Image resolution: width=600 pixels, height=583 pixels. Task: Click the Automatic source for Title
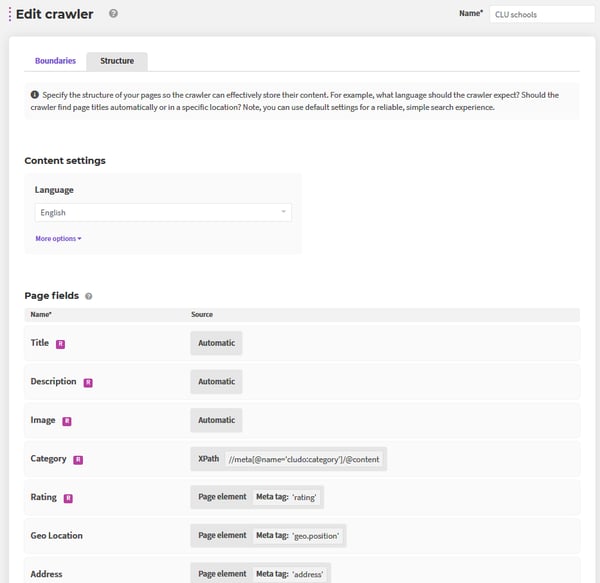216,343
